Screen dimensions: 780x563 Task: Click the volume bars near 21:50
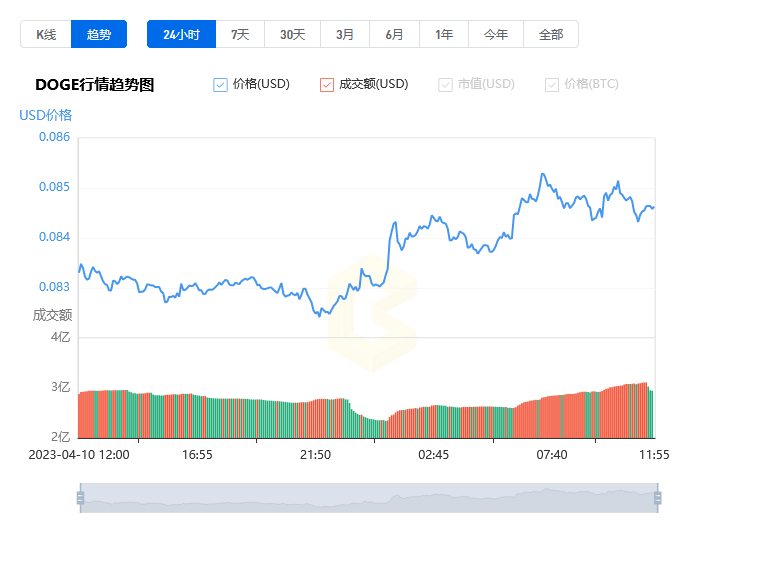316,418
